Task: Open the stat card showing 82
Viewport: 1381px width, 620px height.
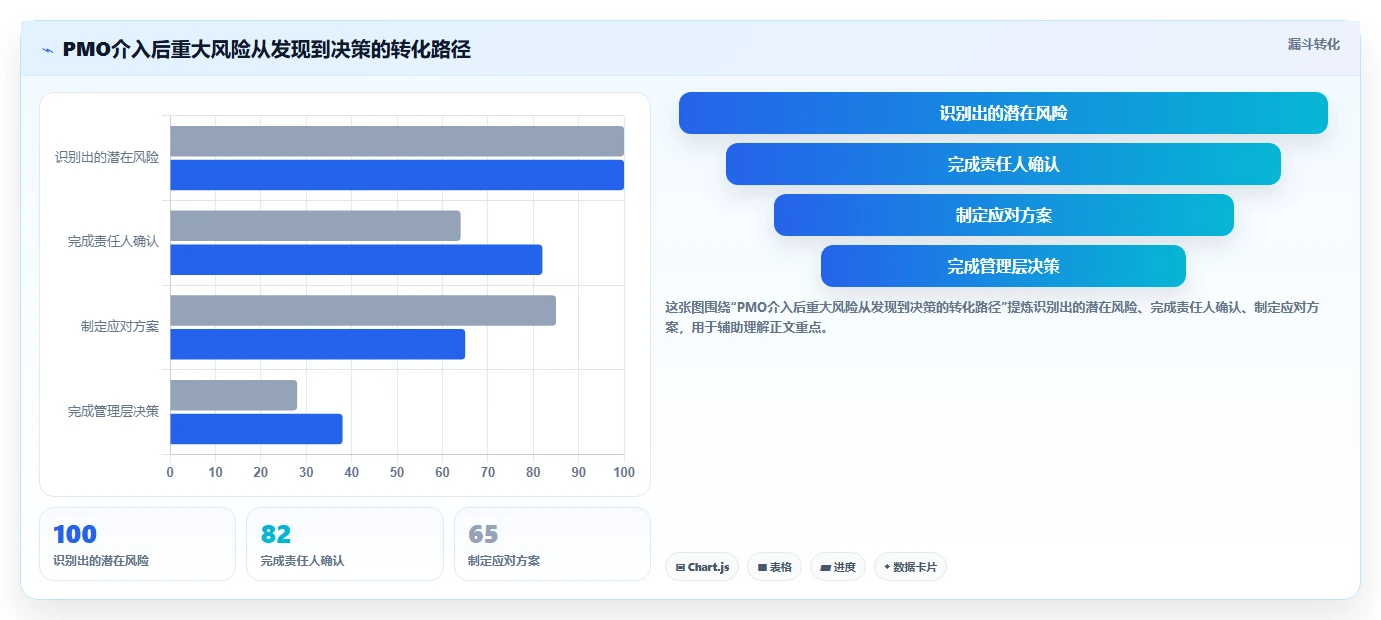Action: tap(345, 544)
